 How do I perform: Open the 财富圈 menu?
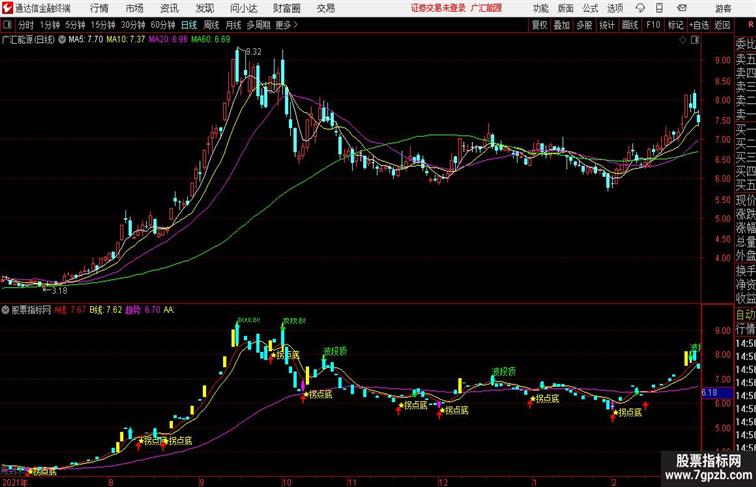286,8
